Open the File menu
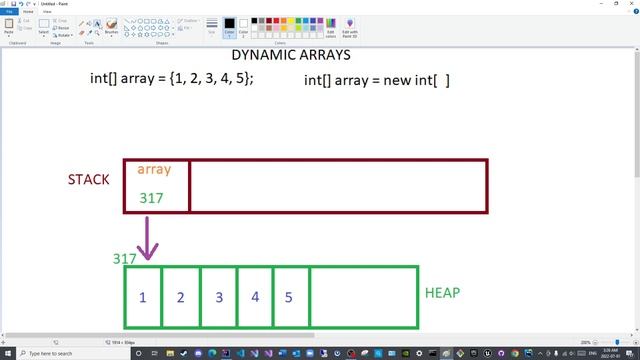 [x=9, y=11]
